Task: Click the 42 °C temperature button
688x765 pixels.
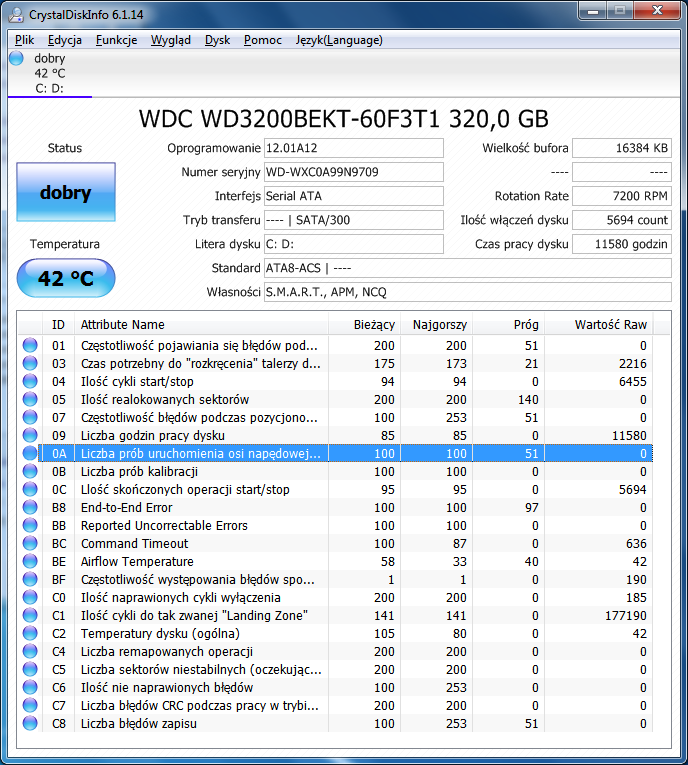Action: (x=66, y=278)
